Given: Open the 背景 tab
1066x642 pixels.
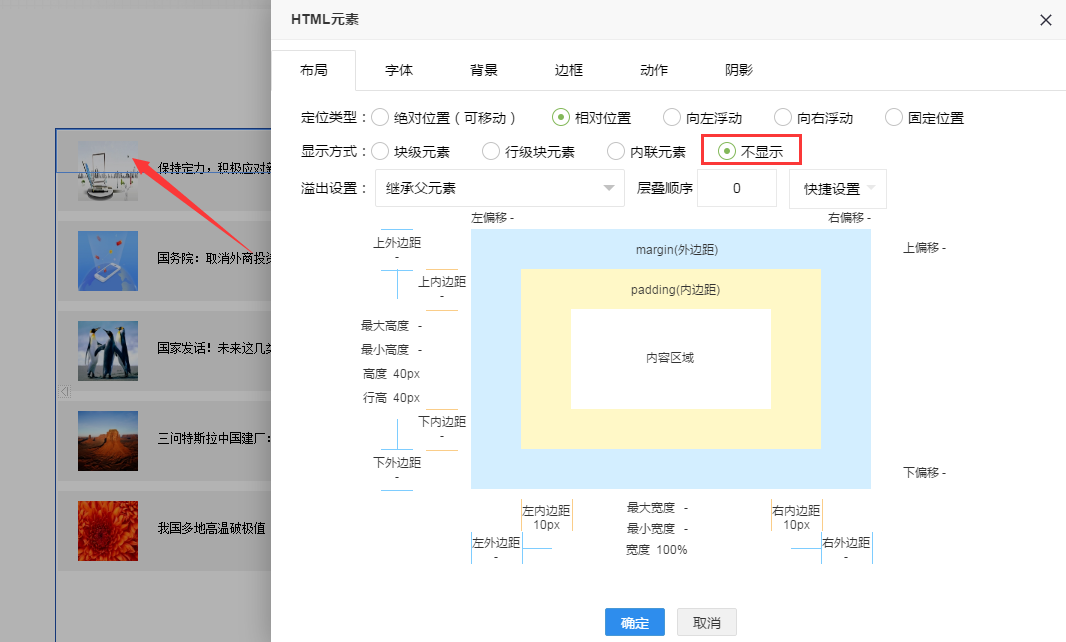Looking at the screenshot, I should click(484, 70).
